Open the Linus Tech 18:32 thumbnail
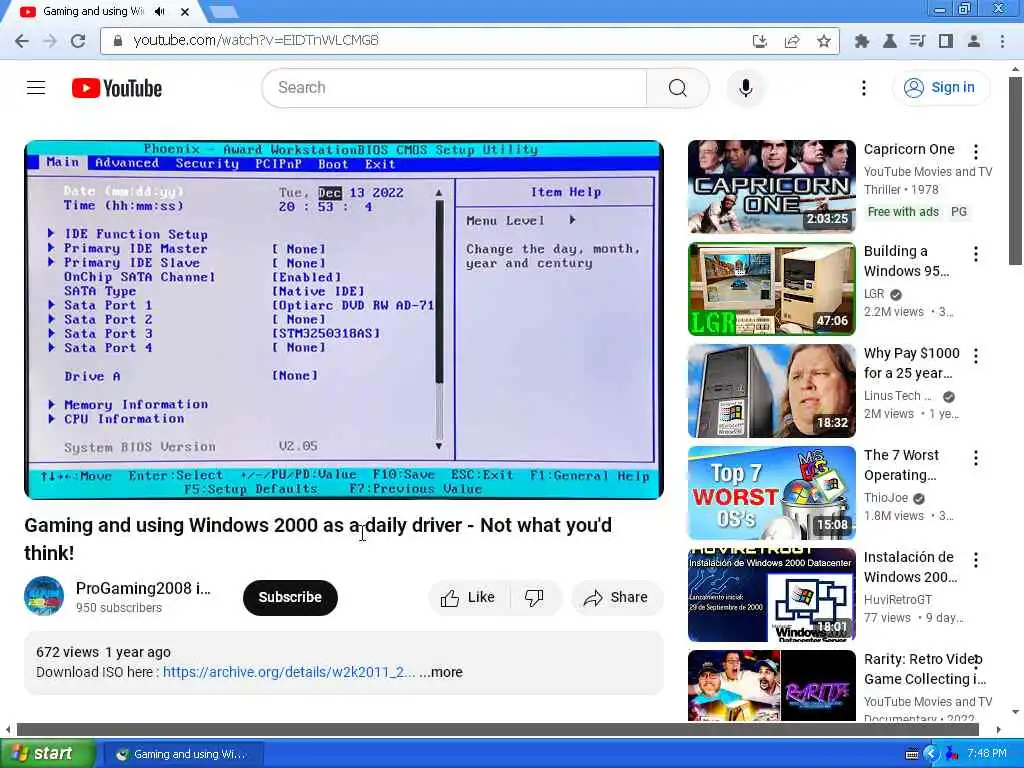1024x768 pixels. pyautogui.click(x=771, y=391)
